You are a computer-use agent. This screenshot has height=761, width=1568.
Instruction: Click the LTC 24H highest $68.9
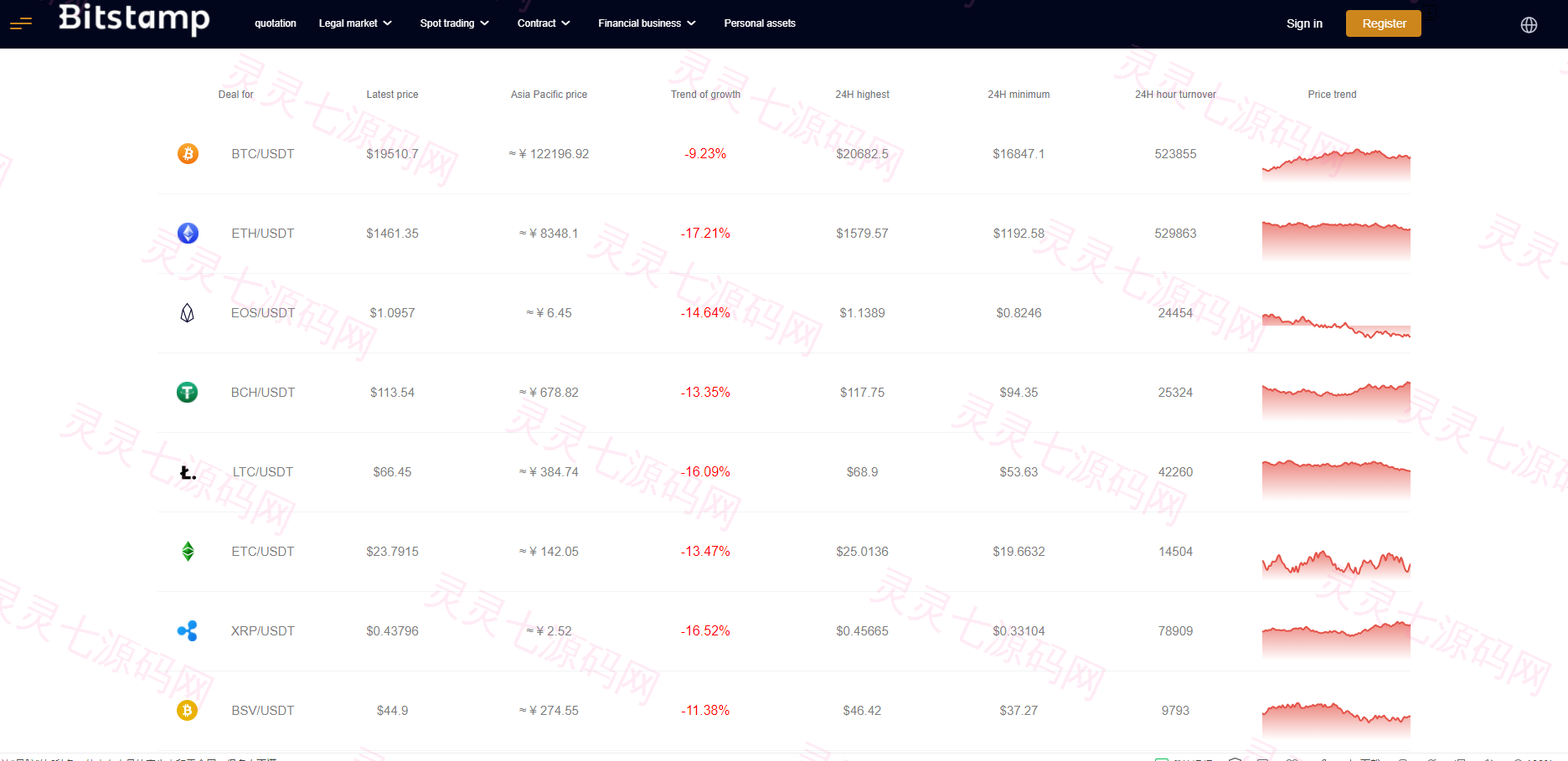862,472
